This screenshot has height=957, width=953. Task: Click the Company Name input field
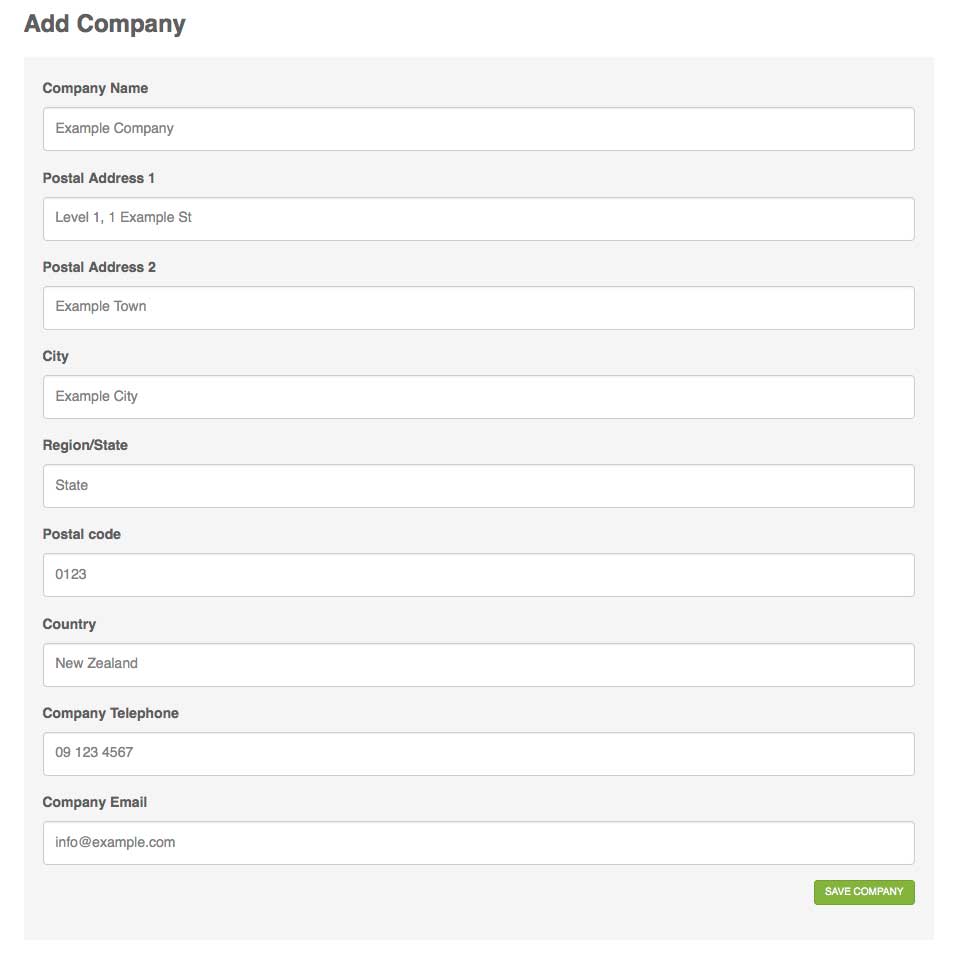479,129
